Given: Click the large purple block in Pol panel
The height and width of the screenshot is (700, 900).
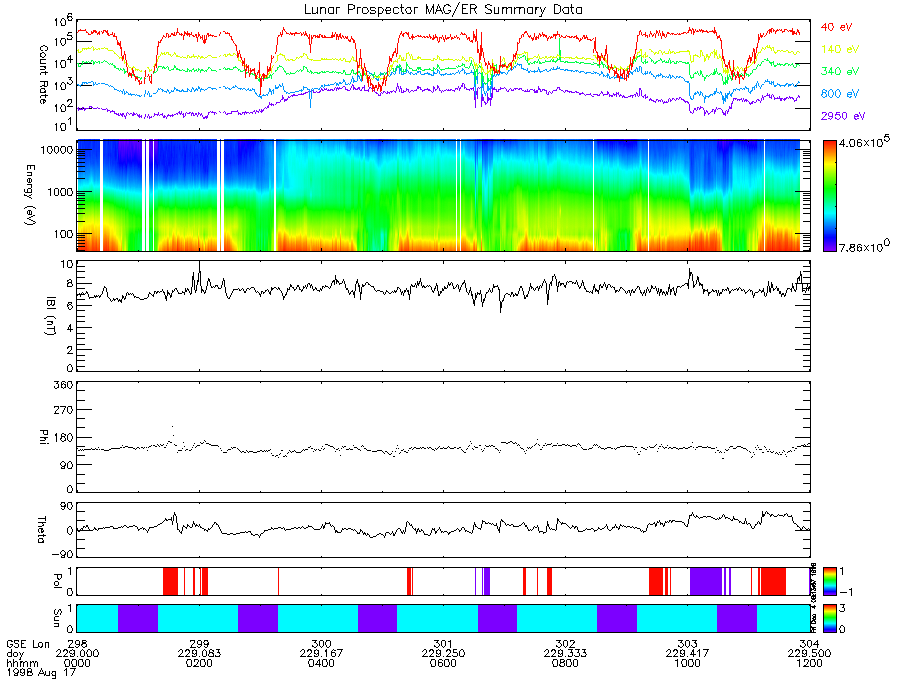Looking at the screenshot, I should (x=705, y=581).
